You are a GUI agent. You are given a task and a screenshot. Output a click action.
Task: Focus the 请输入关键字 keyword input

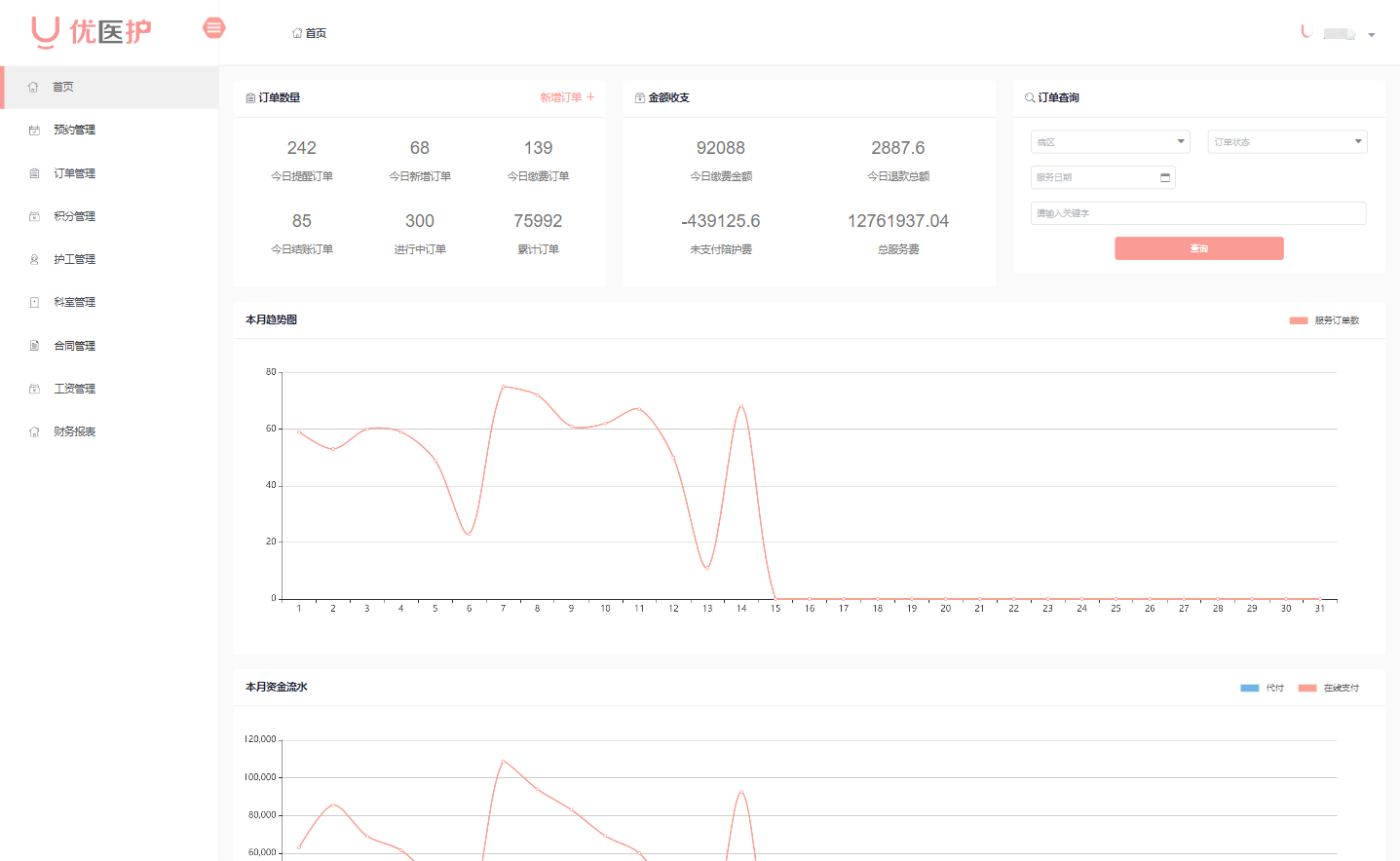click(1198, 213)
